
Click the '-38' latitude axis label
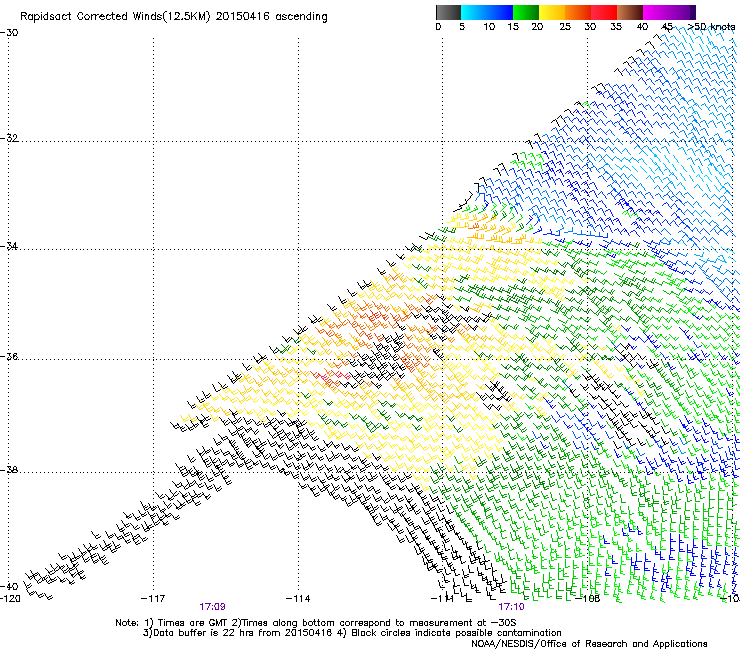point(9,470)
